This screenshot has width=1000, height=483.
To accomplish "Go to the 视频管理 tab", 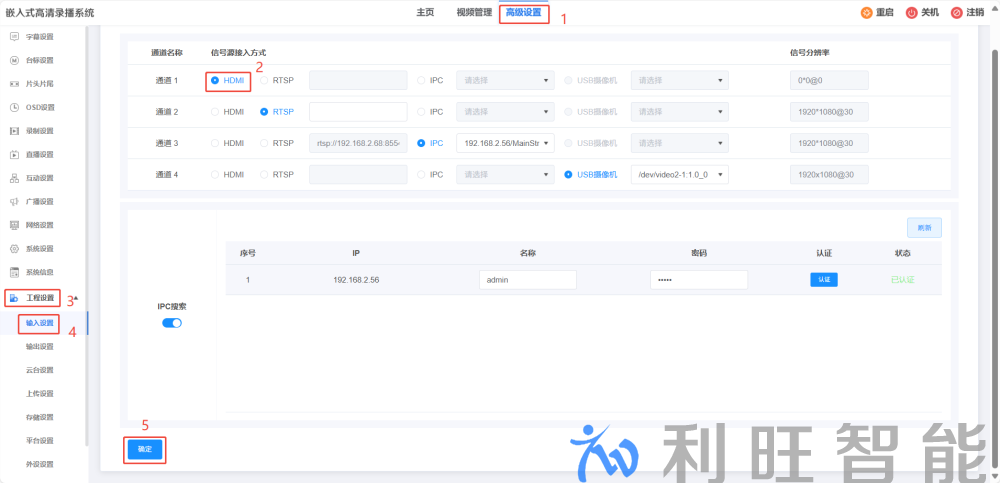I will pyautogui.click(x=474, y=12).
